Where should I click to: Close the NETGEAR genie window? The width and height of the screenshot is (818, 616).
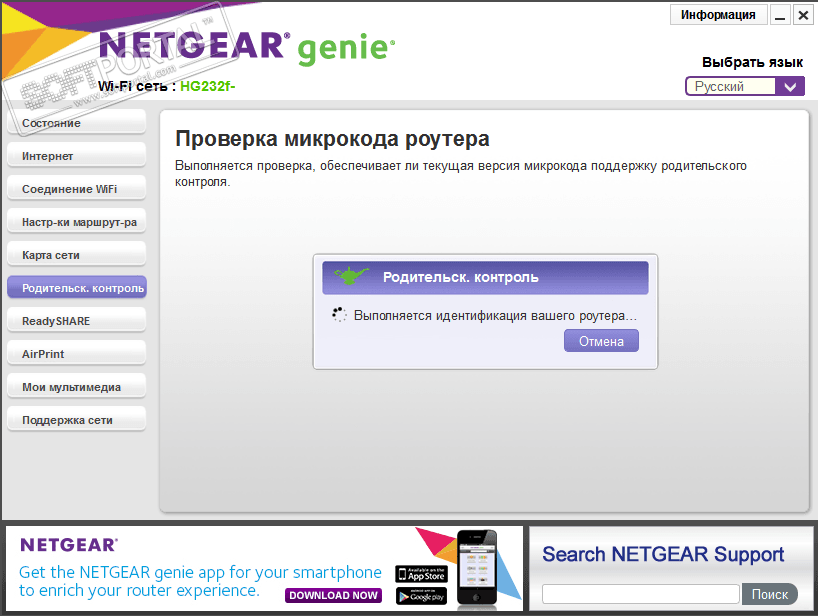pos(803,15)
